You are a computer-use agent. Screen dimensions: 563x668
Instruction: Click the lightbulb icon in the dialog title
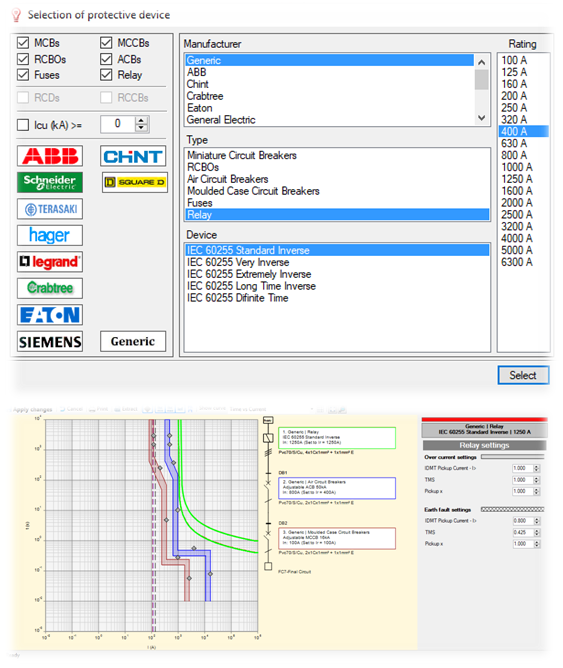click(x=16, y=15)
